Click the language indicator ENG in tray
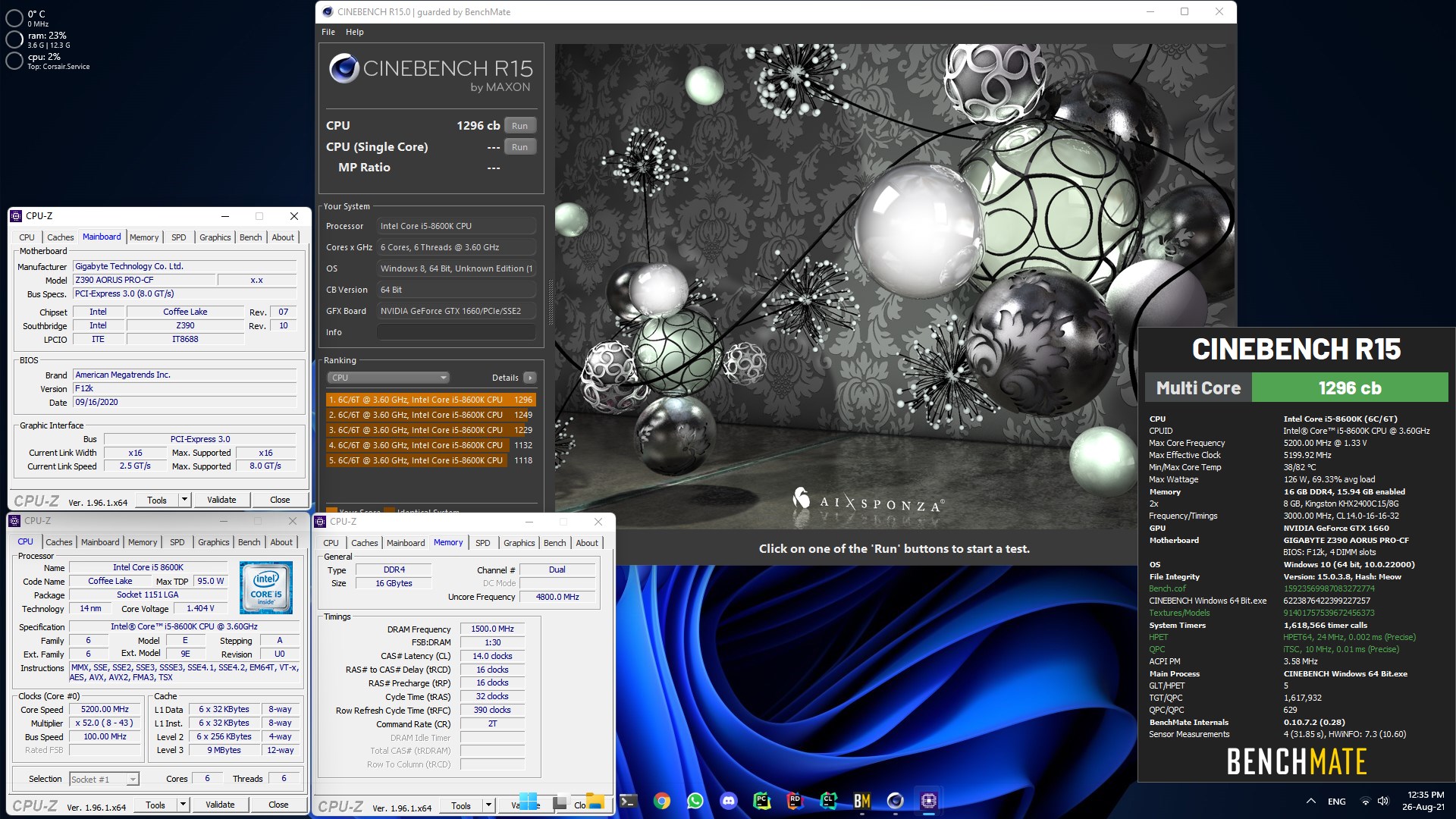This screenshot has width=1456, height=819. point(1336,802)
